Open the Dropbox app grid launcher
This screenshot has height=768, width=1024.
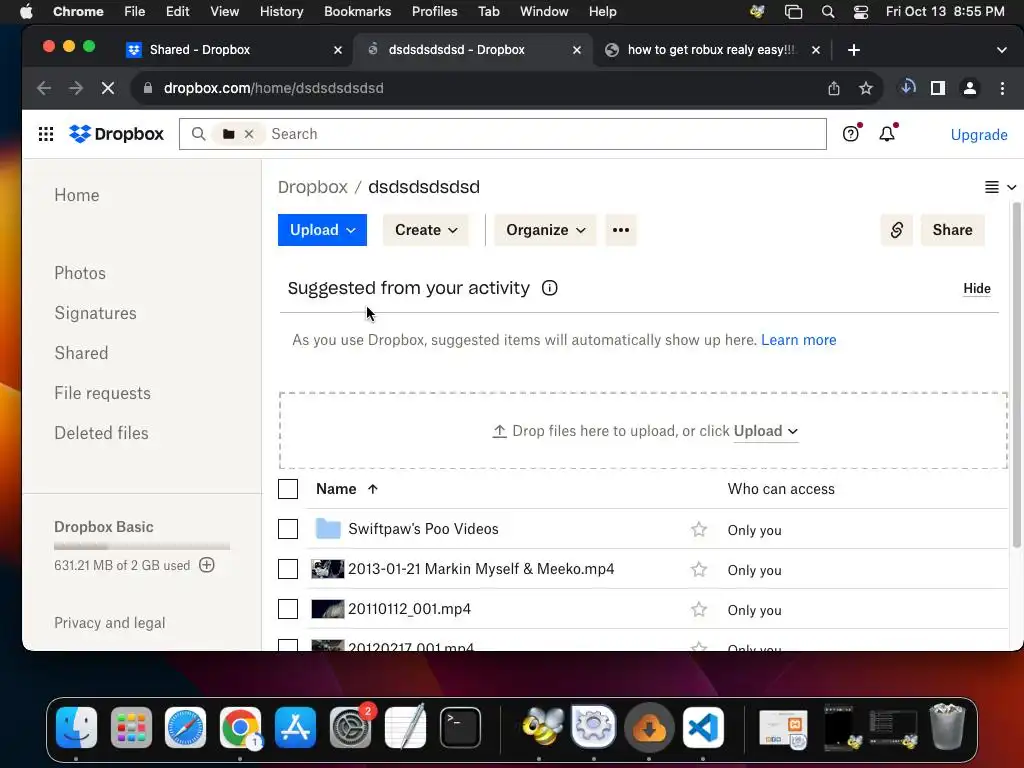[46, 134]
